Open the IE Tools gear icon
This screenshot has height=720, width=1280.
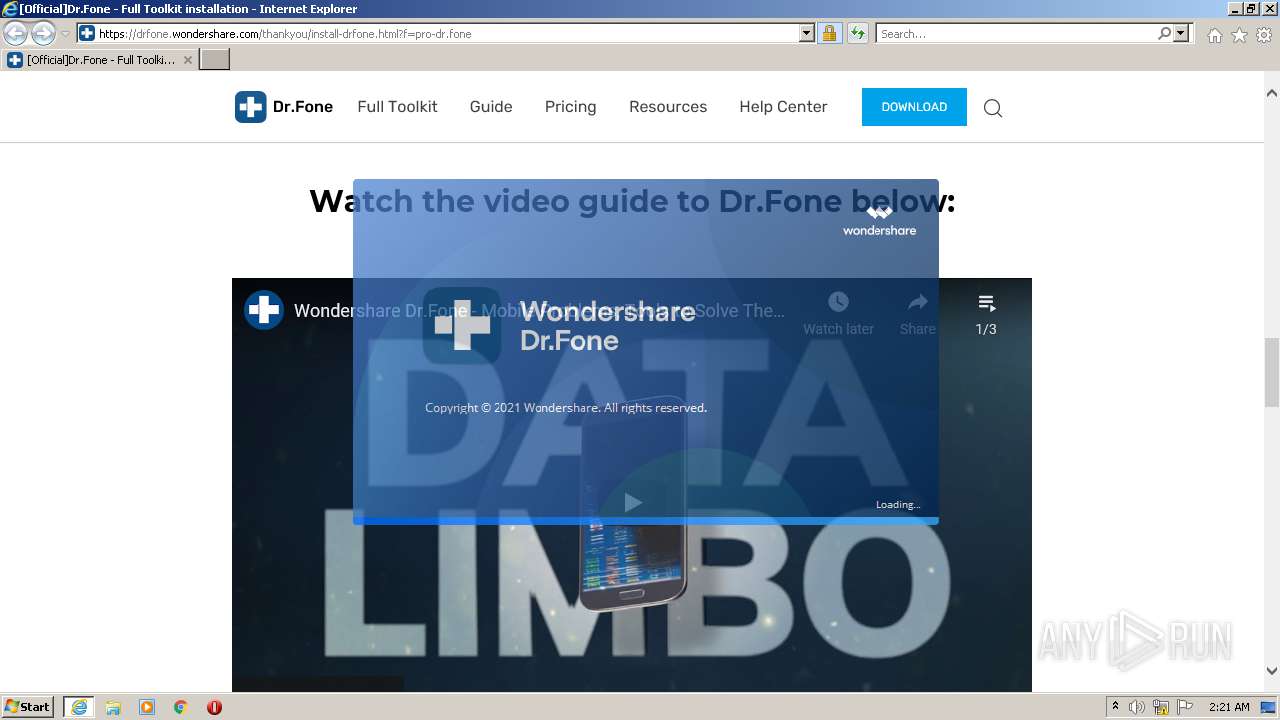[1264, 35]
